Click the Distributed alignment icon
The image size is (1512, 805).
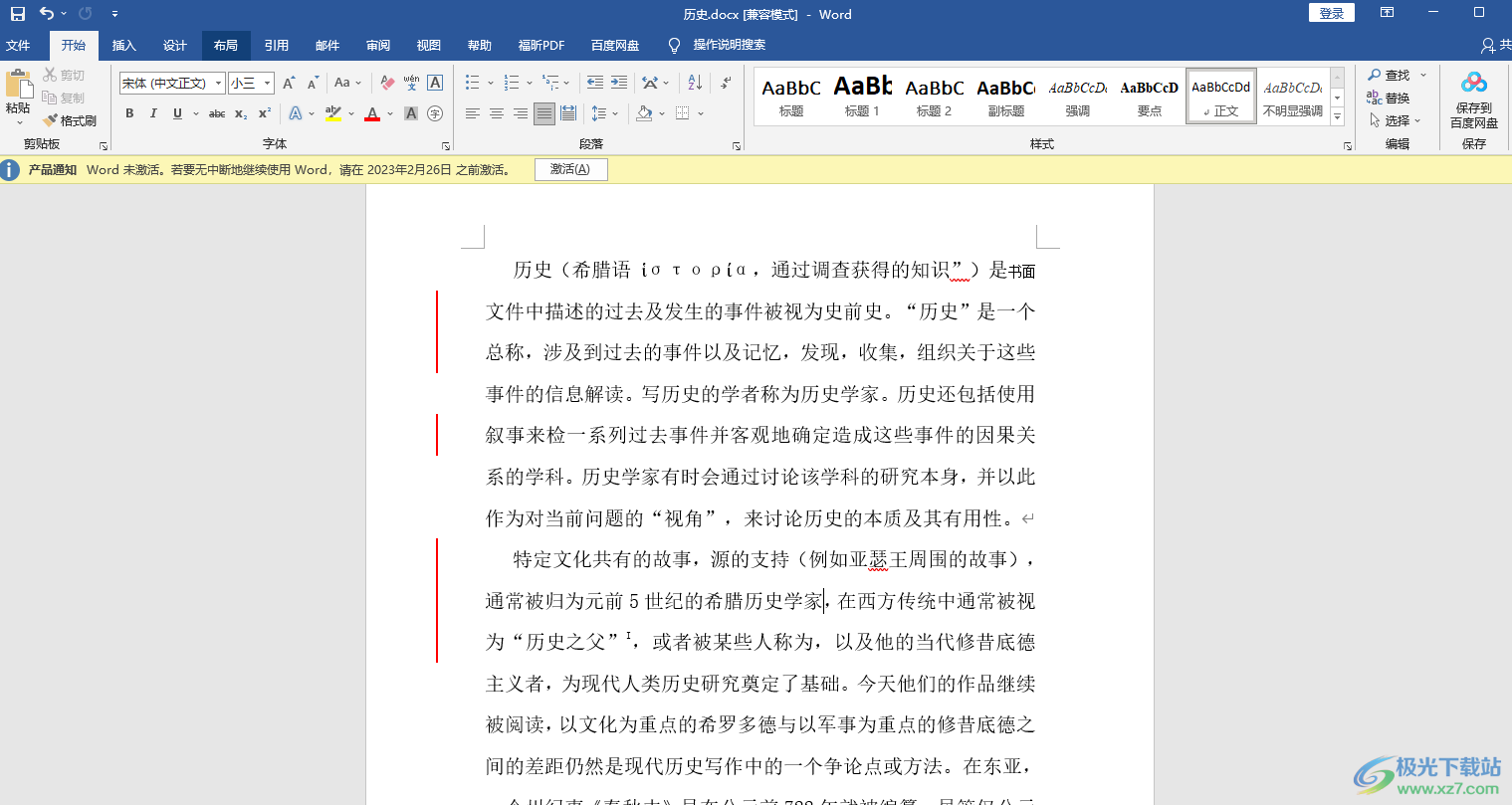pos(568,113)
